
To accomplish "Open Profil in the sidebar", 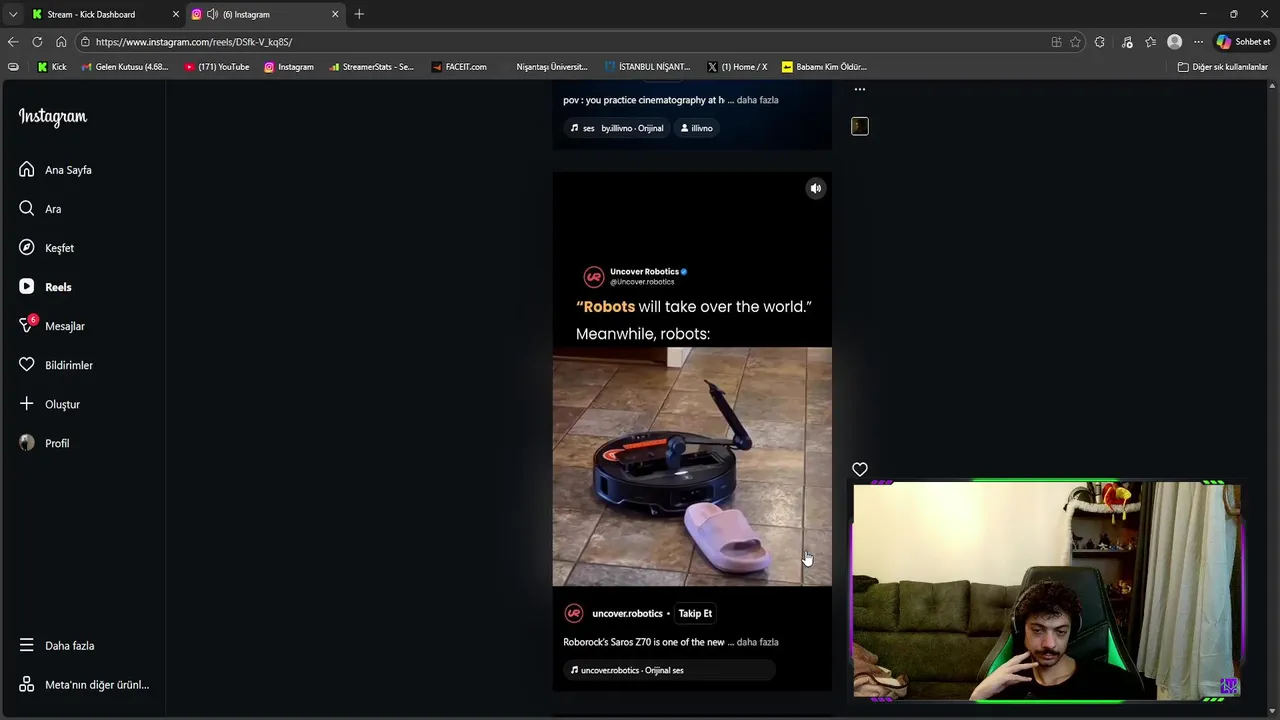I will [x=44, y=443].
